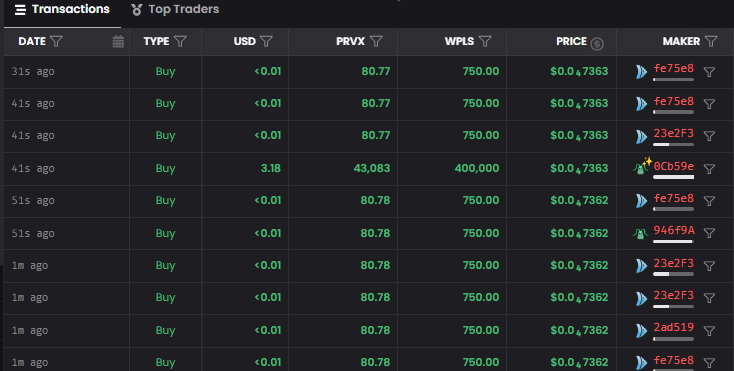Select the 3.18 USD value cell

[271, 168]
